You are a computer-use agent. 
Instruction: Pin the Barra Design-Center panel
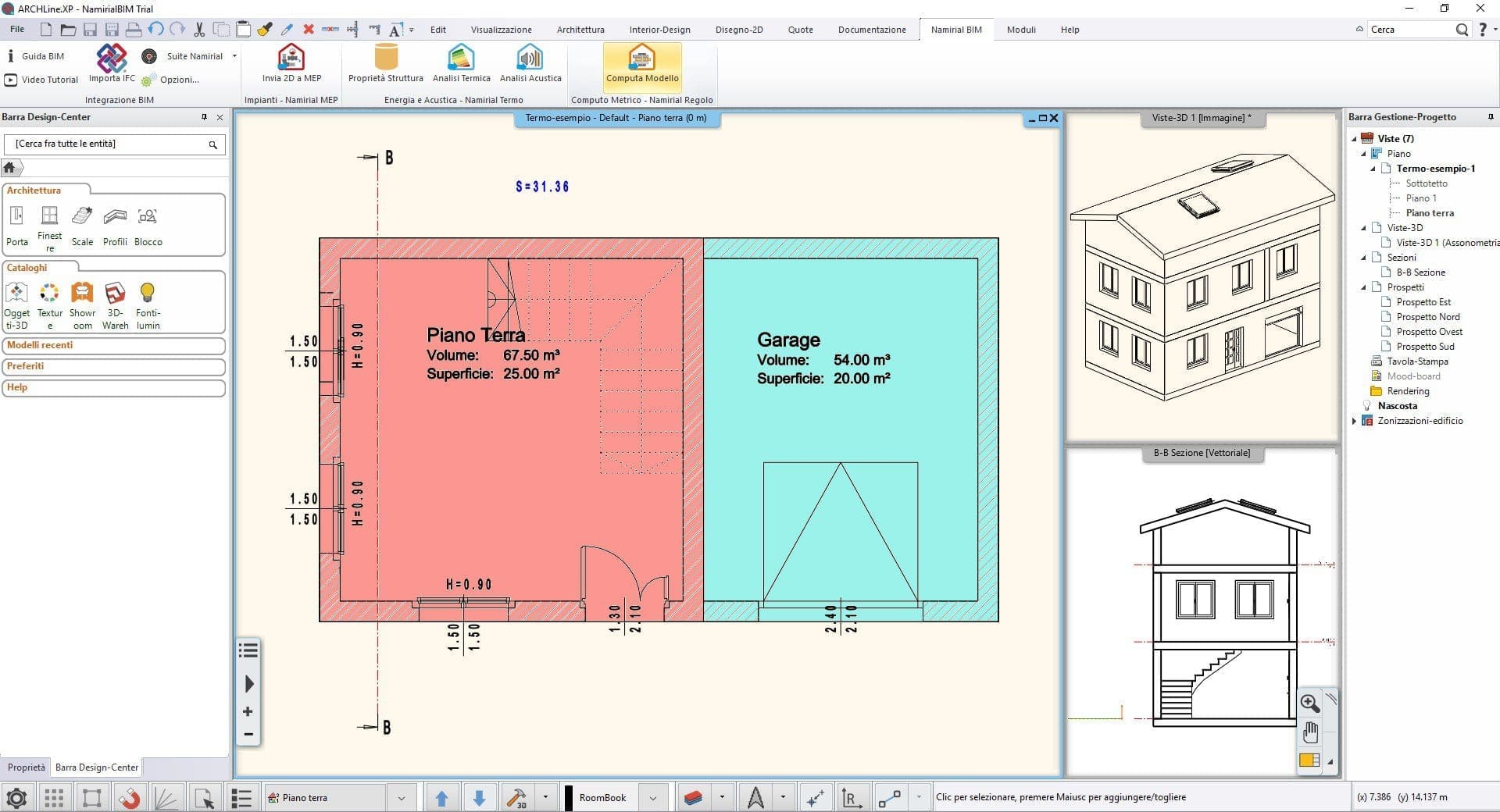click(x=205, y=117)
